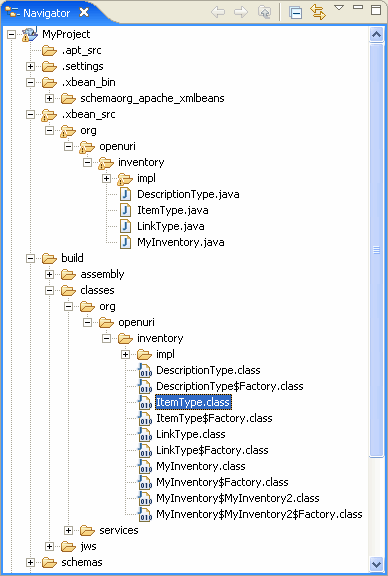Click the LinkType$Factory.class binary icon
Viewport: 388px width, 576px height.
tap(145, 451)
